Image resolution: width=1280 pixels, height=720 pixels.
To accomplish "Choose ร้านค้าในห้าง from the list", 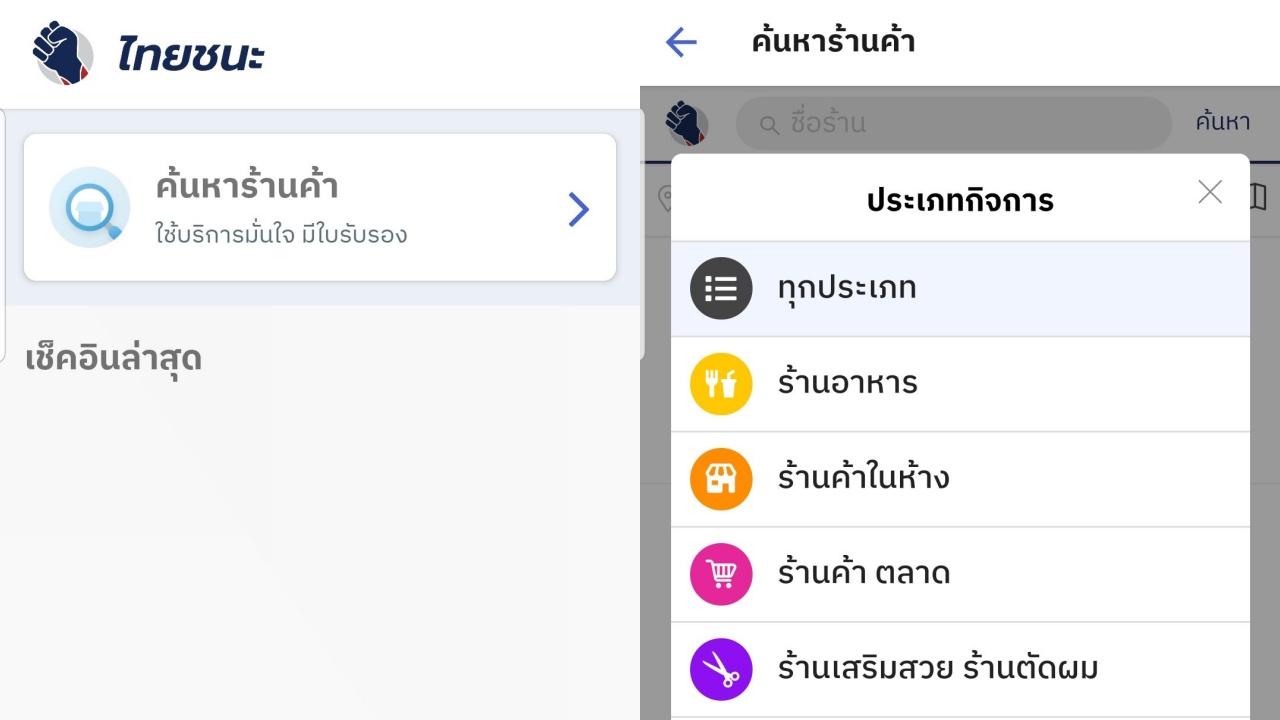I will (960, 478).
